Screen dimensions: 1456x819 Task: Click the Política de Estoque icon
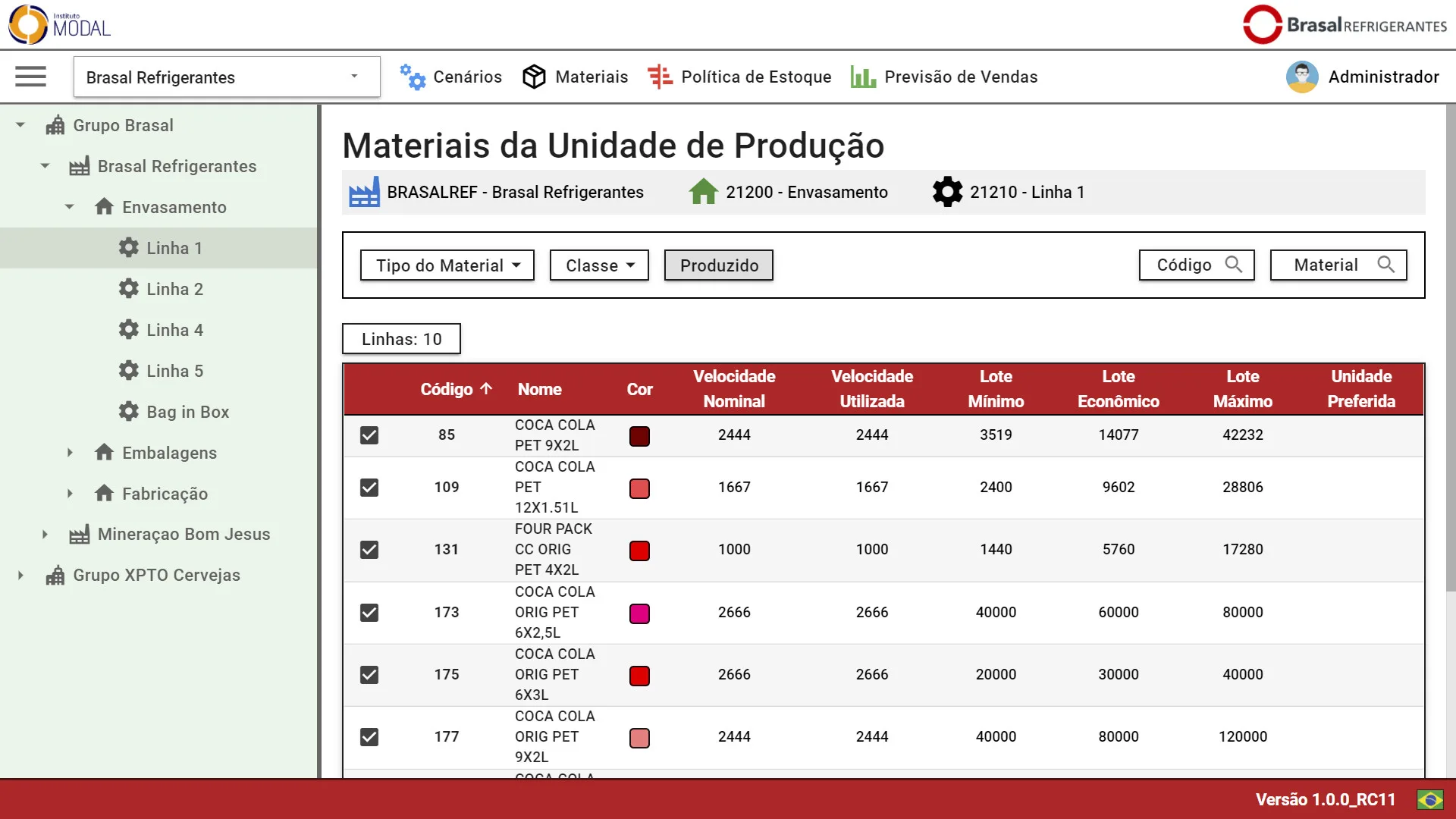660,77
